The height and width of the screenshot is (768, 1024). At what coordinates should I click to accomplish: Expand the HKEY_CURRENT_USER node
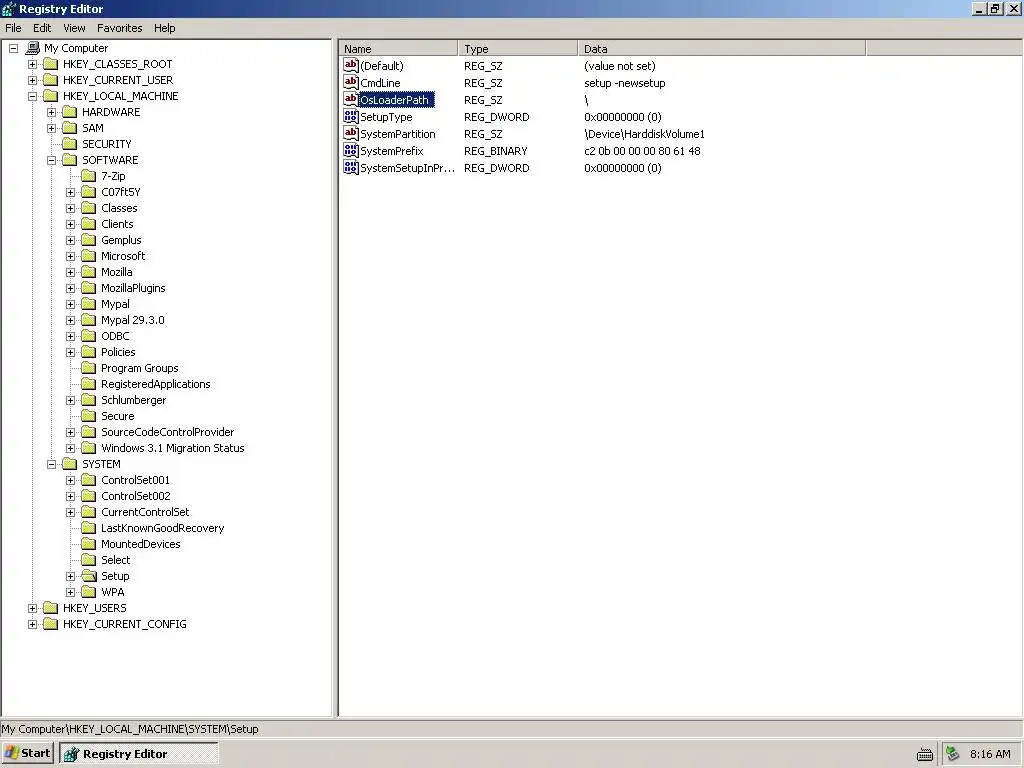point(32,80)
